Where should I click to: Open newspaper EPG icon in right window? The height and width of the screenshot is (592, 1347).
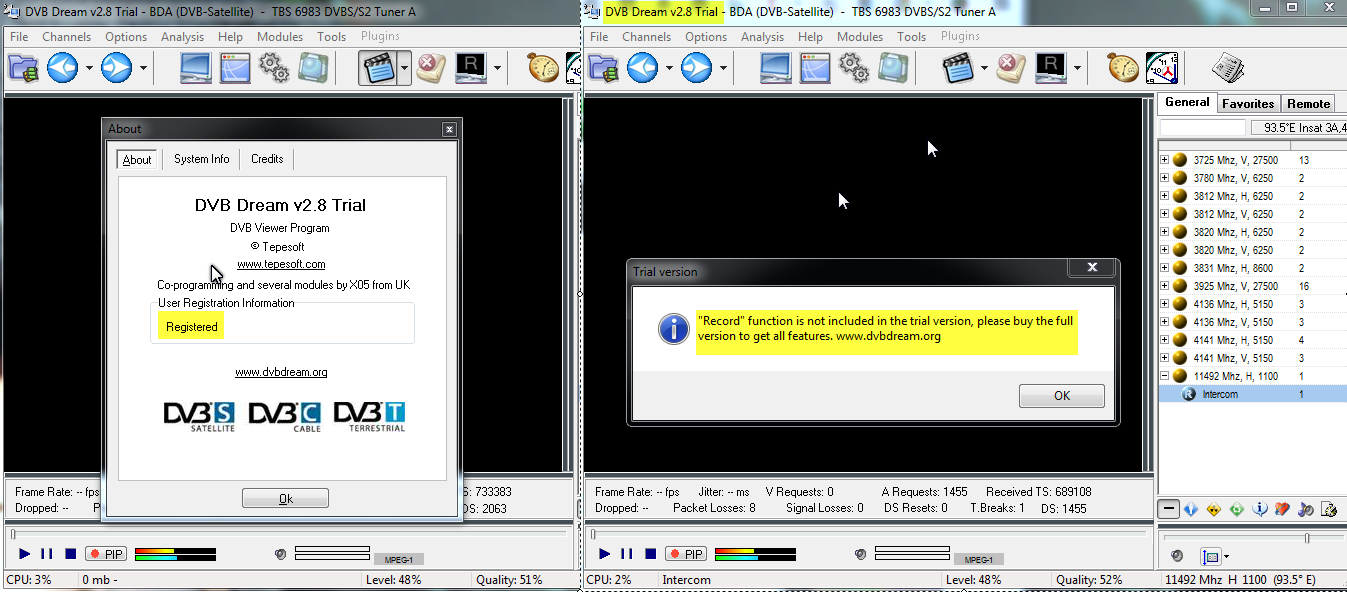pyautogui.click(x=1227, y=68)
